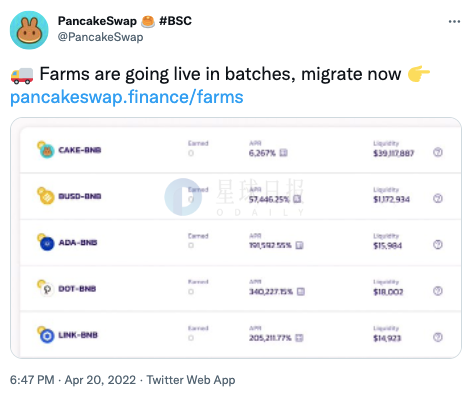Click the BUSD-BNB pair token icon
The width and height of the screenshot is (469, 394).
point(46,196)
